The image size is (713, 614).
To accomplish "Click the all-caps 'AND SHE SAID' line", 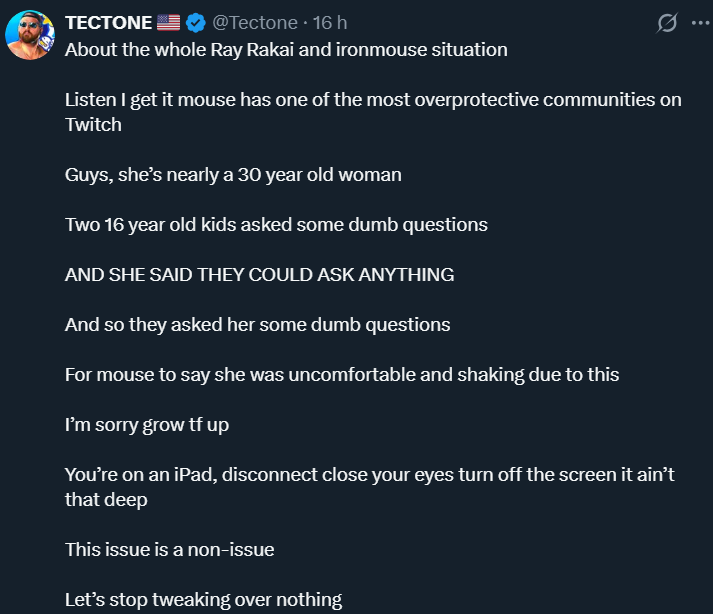I will 259,275.
